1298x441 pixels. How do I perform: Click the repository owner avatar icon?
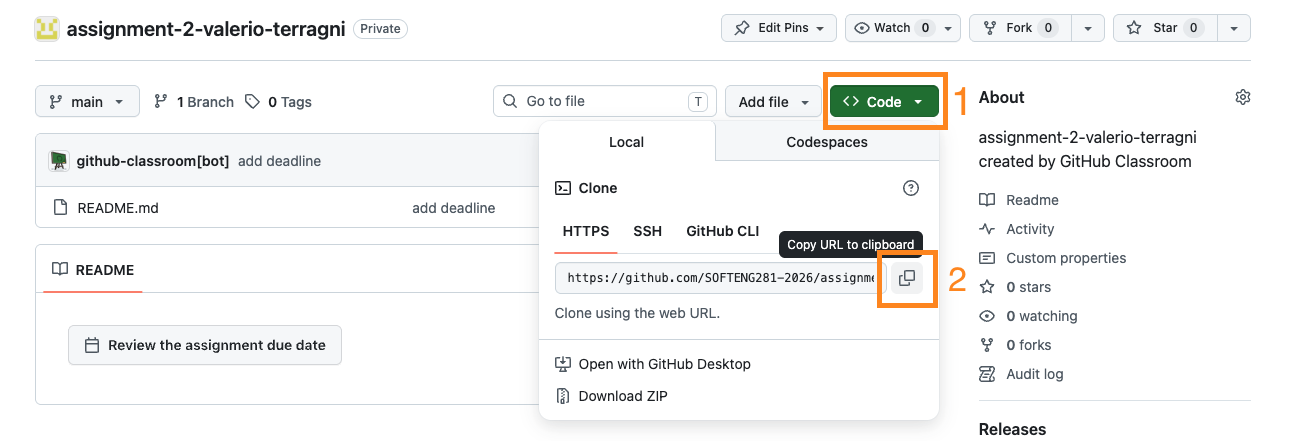47,28
